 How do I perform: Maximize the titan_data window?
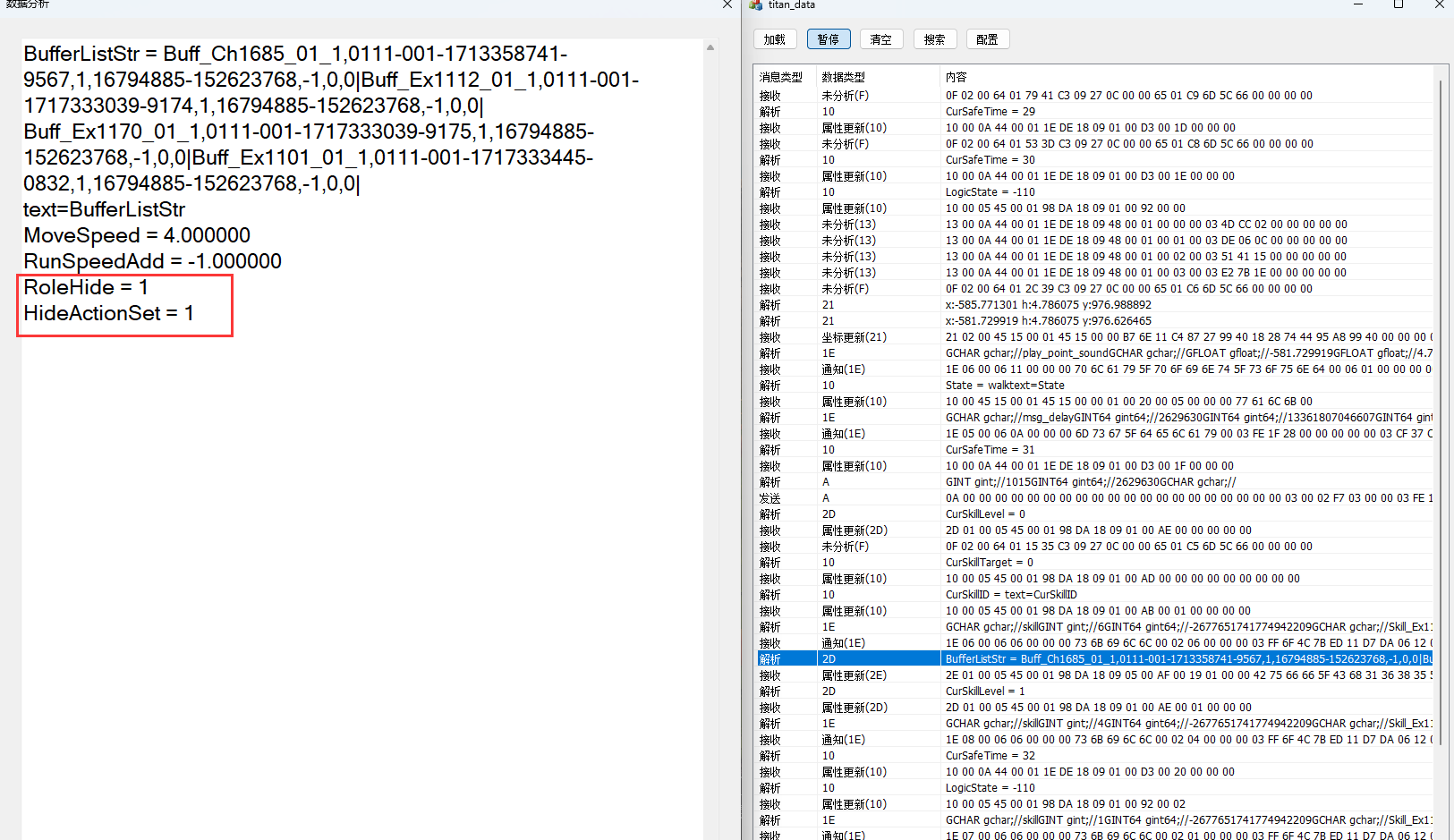(1399, 4)
